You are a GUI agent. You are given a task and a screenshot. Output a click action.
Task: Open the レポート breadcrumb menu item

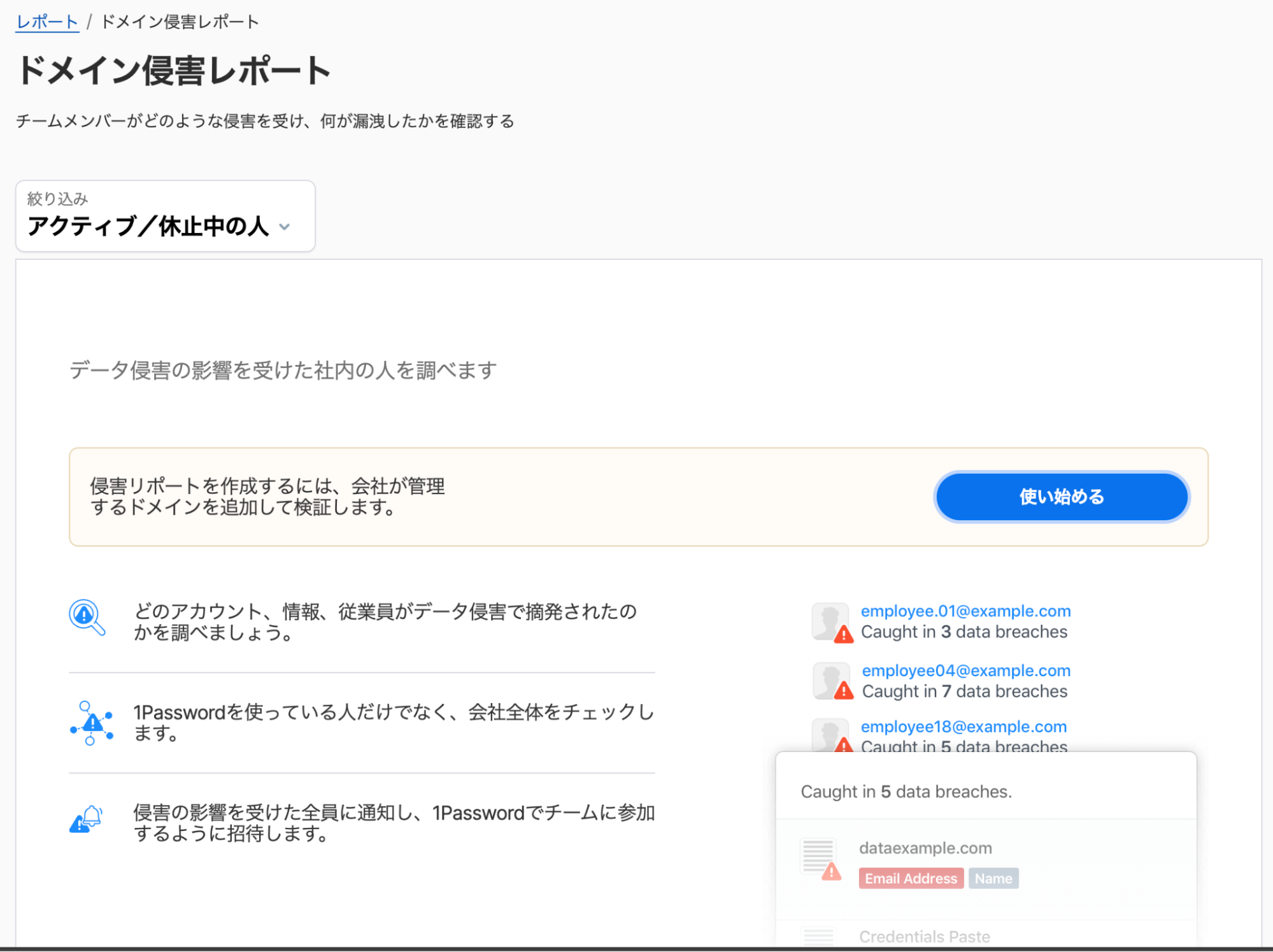click(46, 21)
